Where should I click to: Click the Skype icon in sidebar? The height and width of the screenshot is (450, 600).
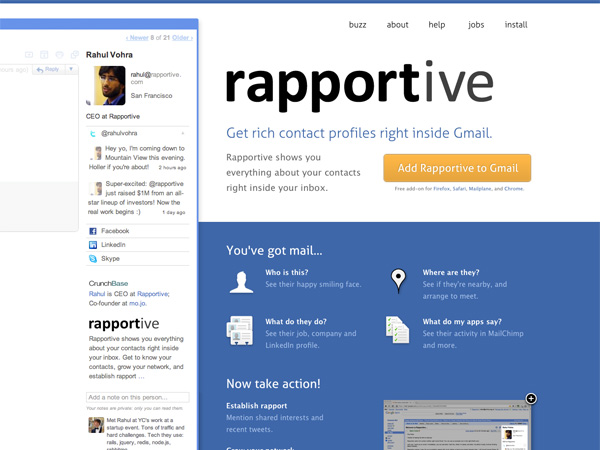pos(93,259)
